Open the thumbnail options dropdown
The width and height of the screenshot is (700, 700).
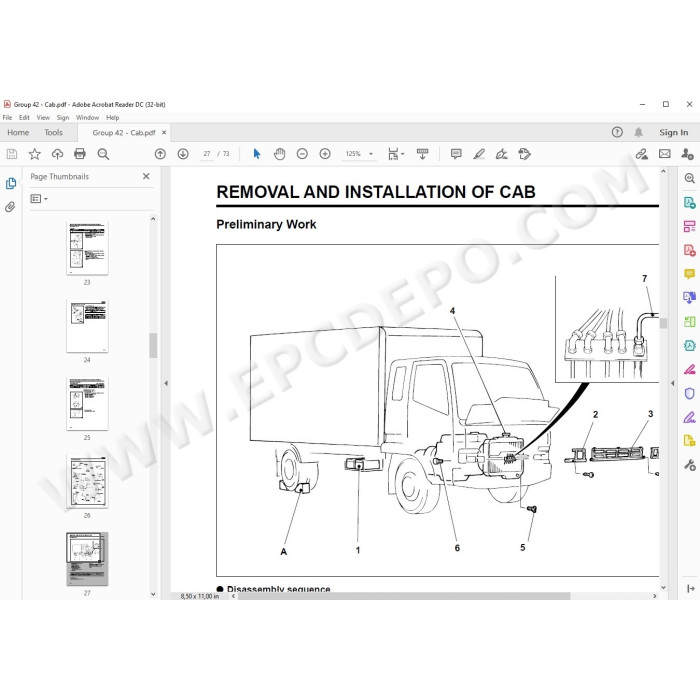(39, 199)
